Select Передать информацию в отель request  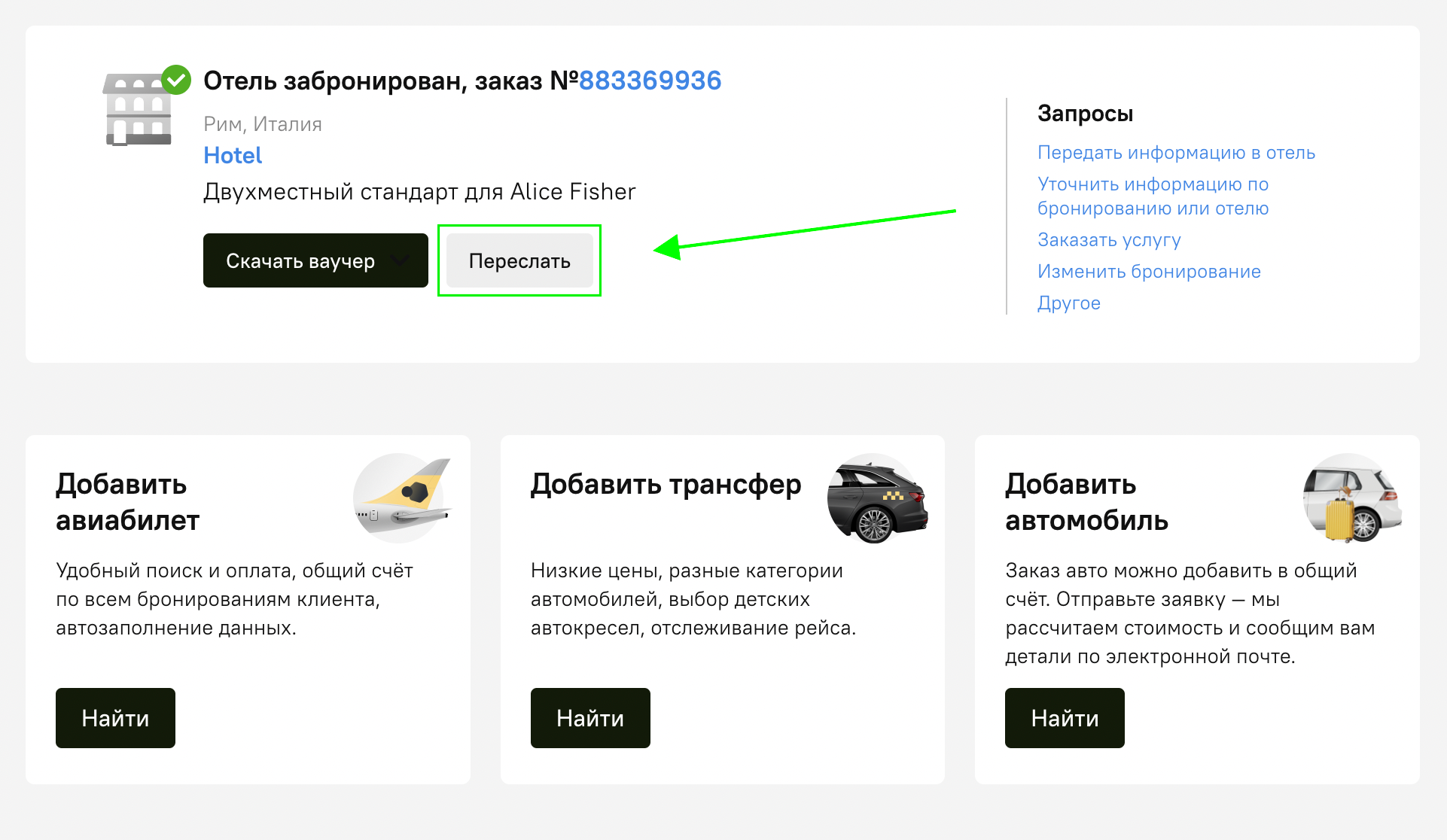pos(1176,153)
